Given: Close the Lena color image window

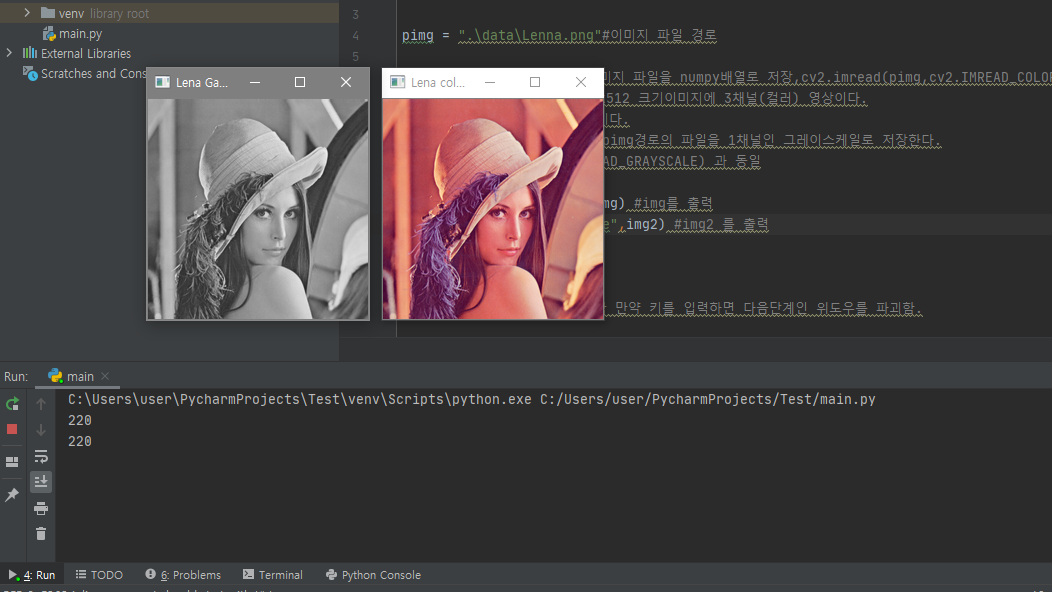Looking at the screenshot, I should [x=580, y=82].
